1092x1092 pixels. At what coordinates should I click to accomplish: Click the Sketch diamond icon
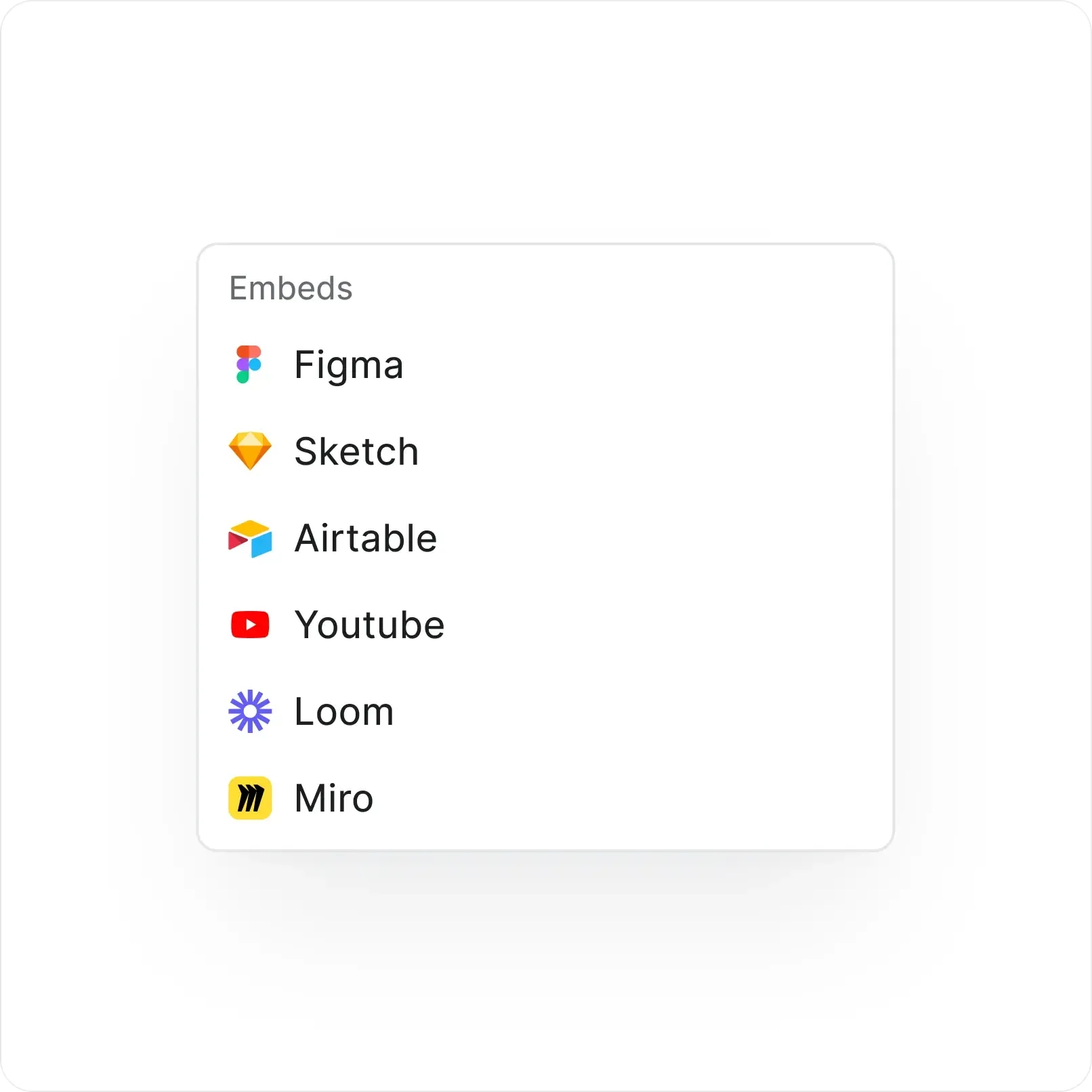pyautogui.click(x=249, y=451)
